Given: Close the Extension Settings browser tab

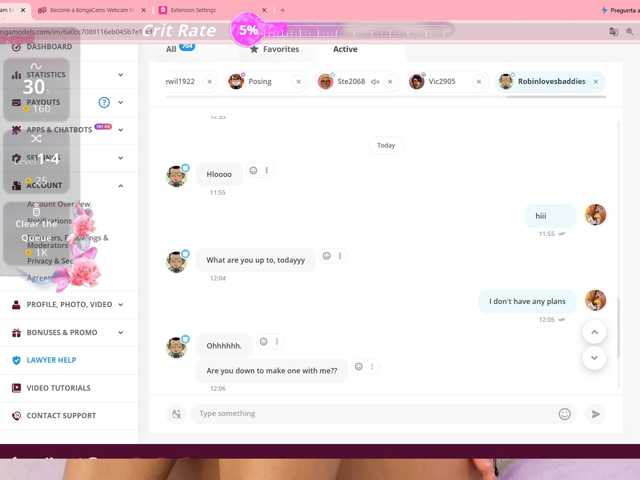Looking at the screenshot, I should [x=264, y=10].
